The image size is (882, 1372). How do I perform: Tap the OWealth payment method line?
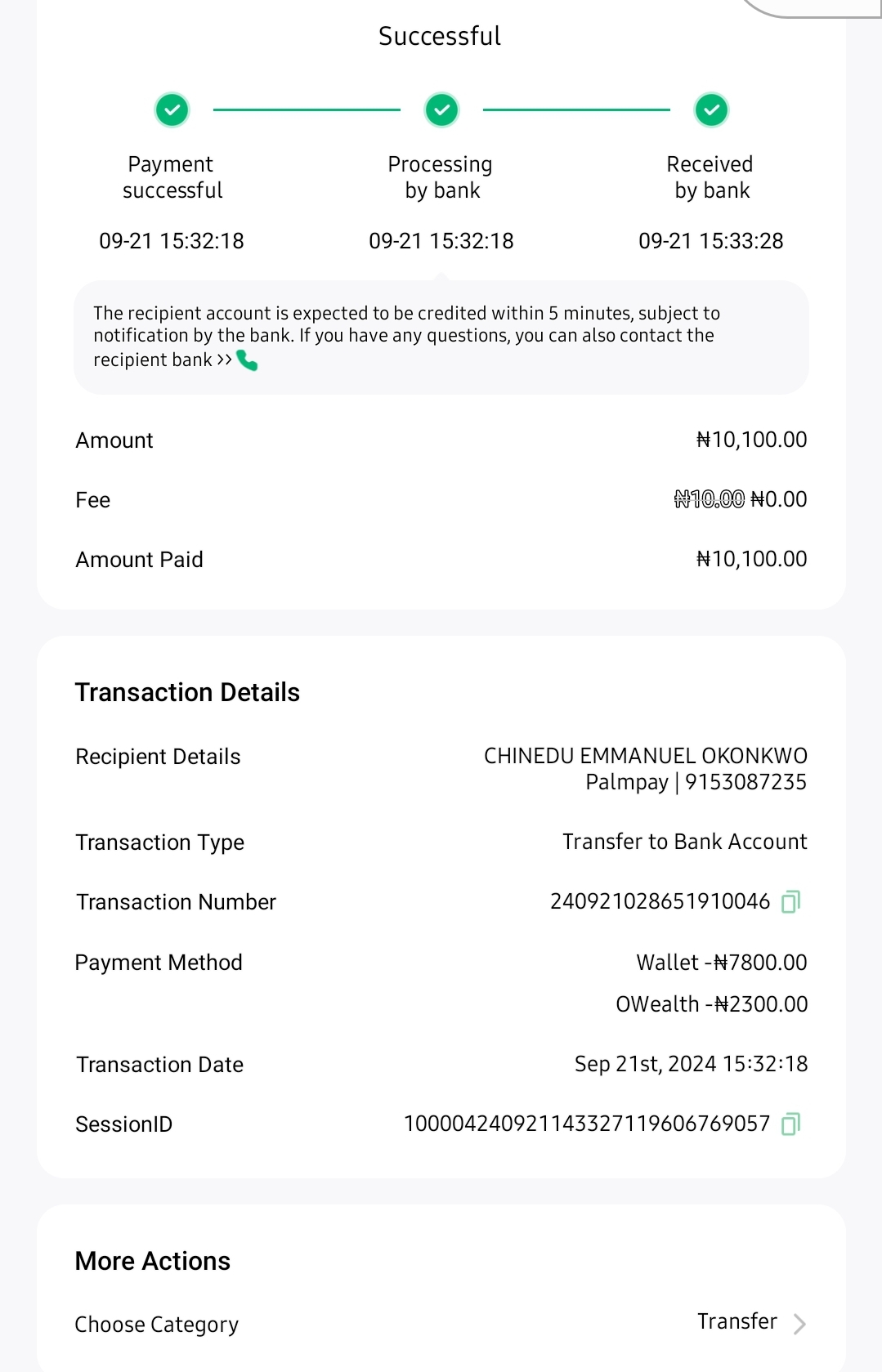pyautogui.click(x=711, y=1004)
